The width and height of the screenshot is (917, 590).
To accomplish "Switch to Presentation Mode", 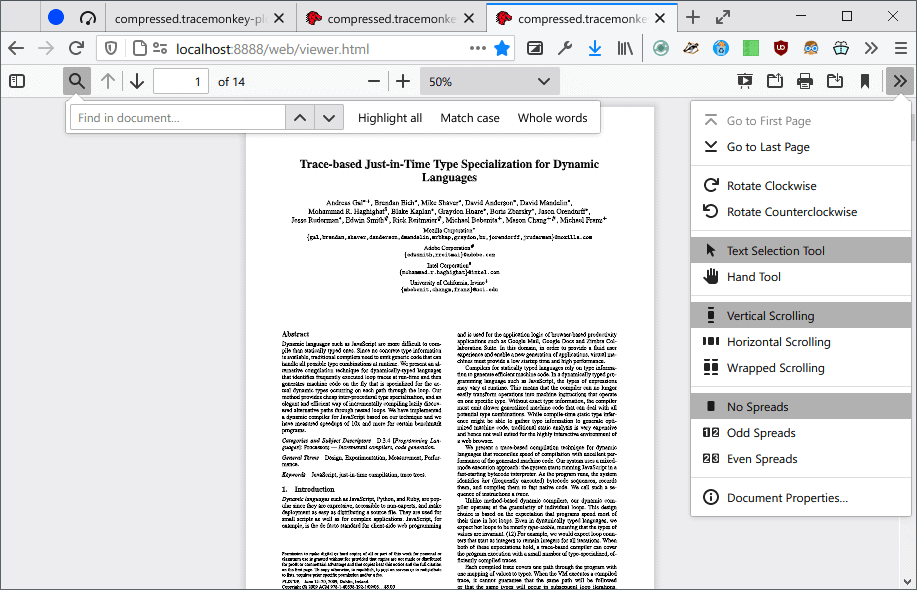I will tap(745, 81).
